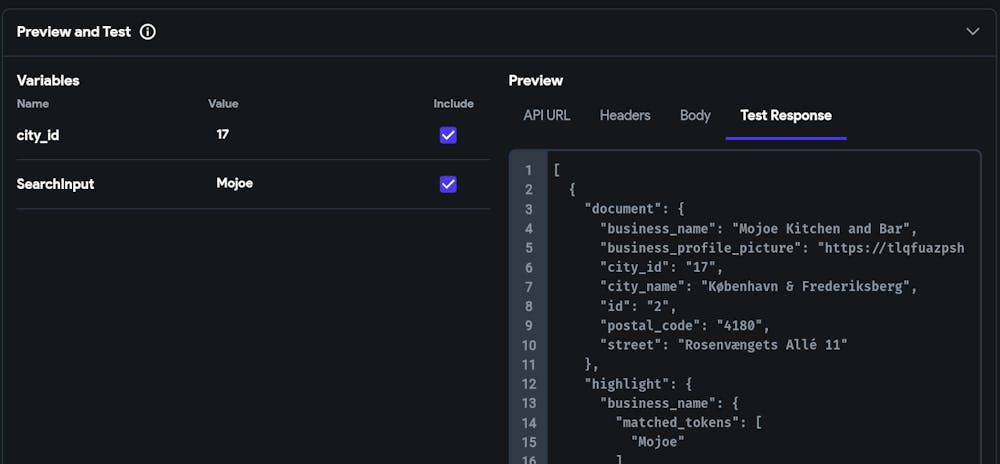
Task: Toggle the SearchInput Include checkbox
Action: (448, 184)
